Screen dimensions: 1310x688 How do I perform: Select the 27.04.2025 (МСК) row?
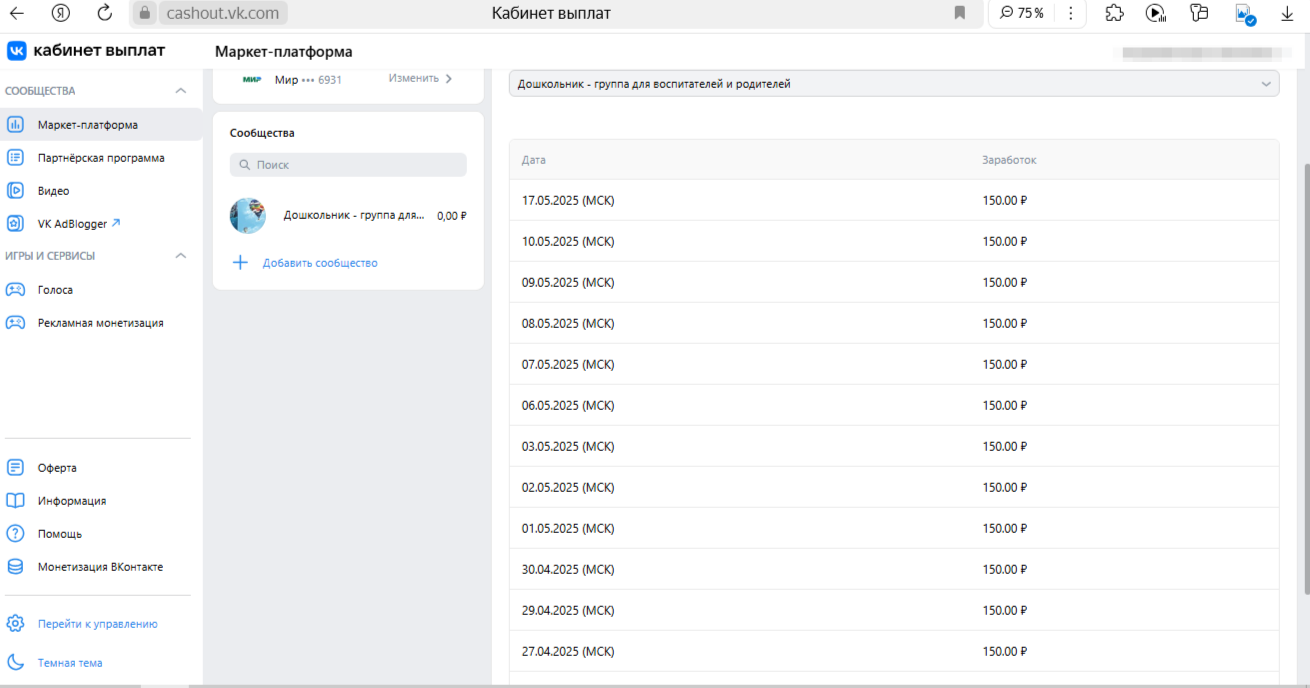894,651
